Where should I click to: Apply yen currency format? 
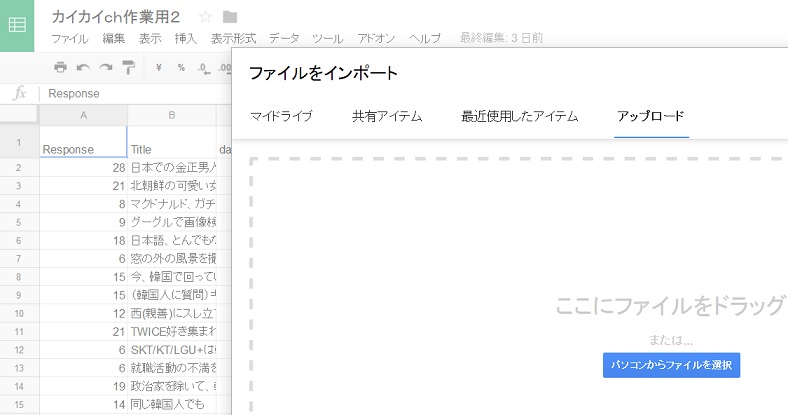(x=159, y=67)
